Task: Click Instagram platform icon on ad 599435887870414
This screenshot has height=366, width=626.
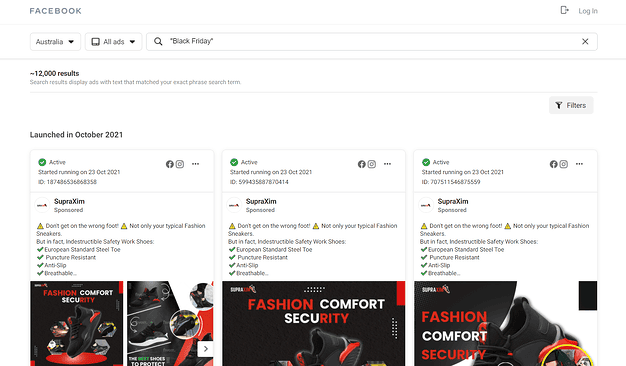Action: (x=372, y=164)
